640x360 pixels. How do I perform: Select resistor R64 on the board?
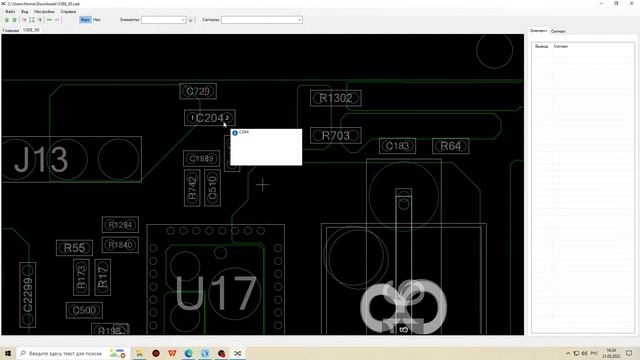[451, 146]
